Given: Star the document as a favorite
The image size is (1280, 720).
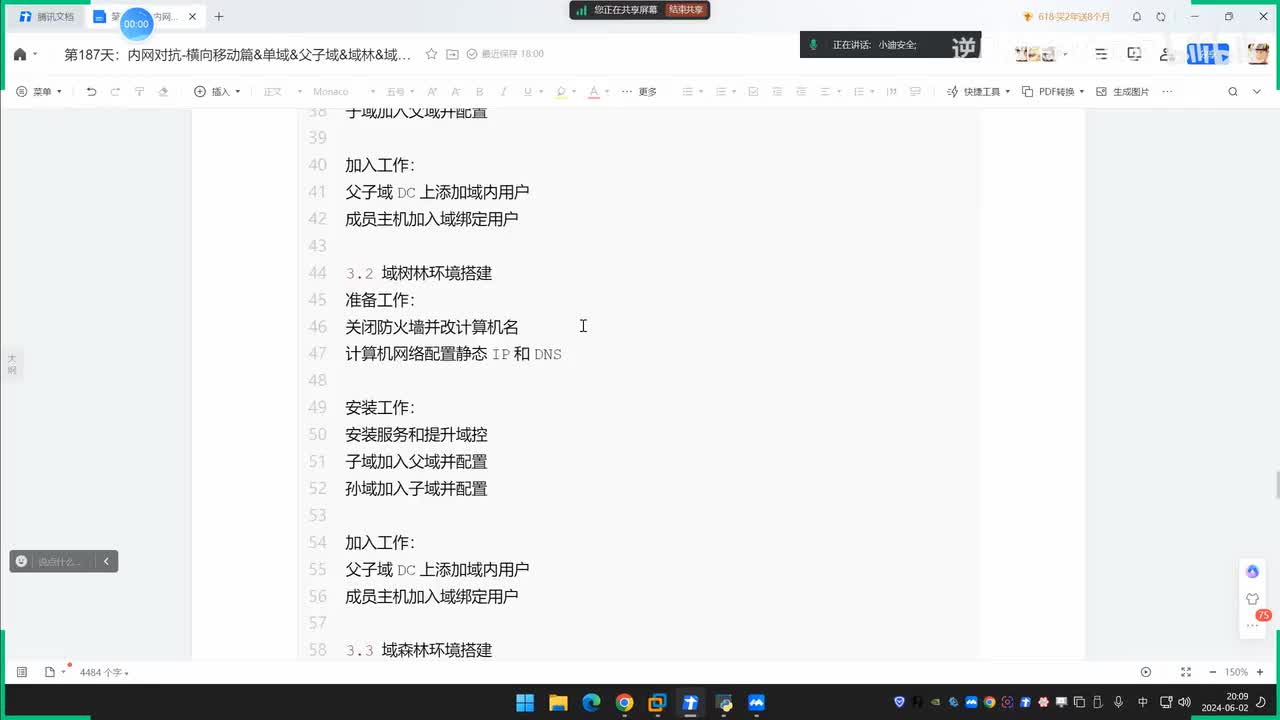Looking at the screenshot, I should pyautogui.click(x=431, y=54).
